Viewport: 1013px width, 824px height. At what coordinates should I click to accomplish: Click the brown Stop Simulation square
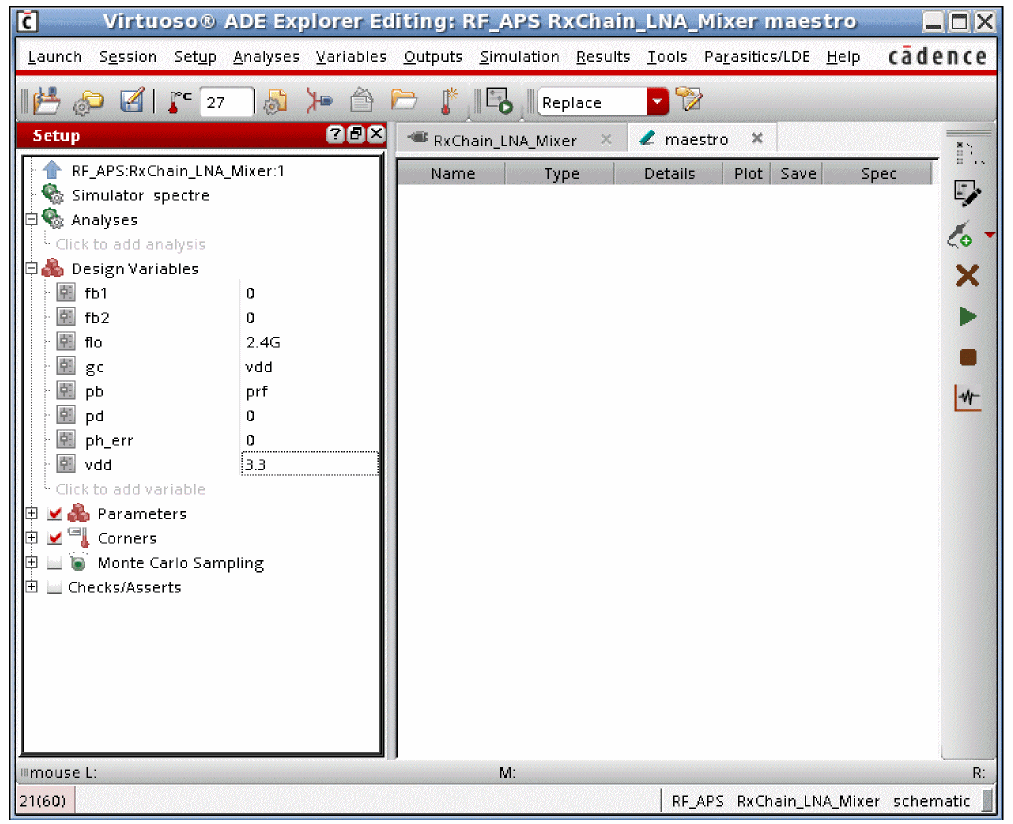967,357
